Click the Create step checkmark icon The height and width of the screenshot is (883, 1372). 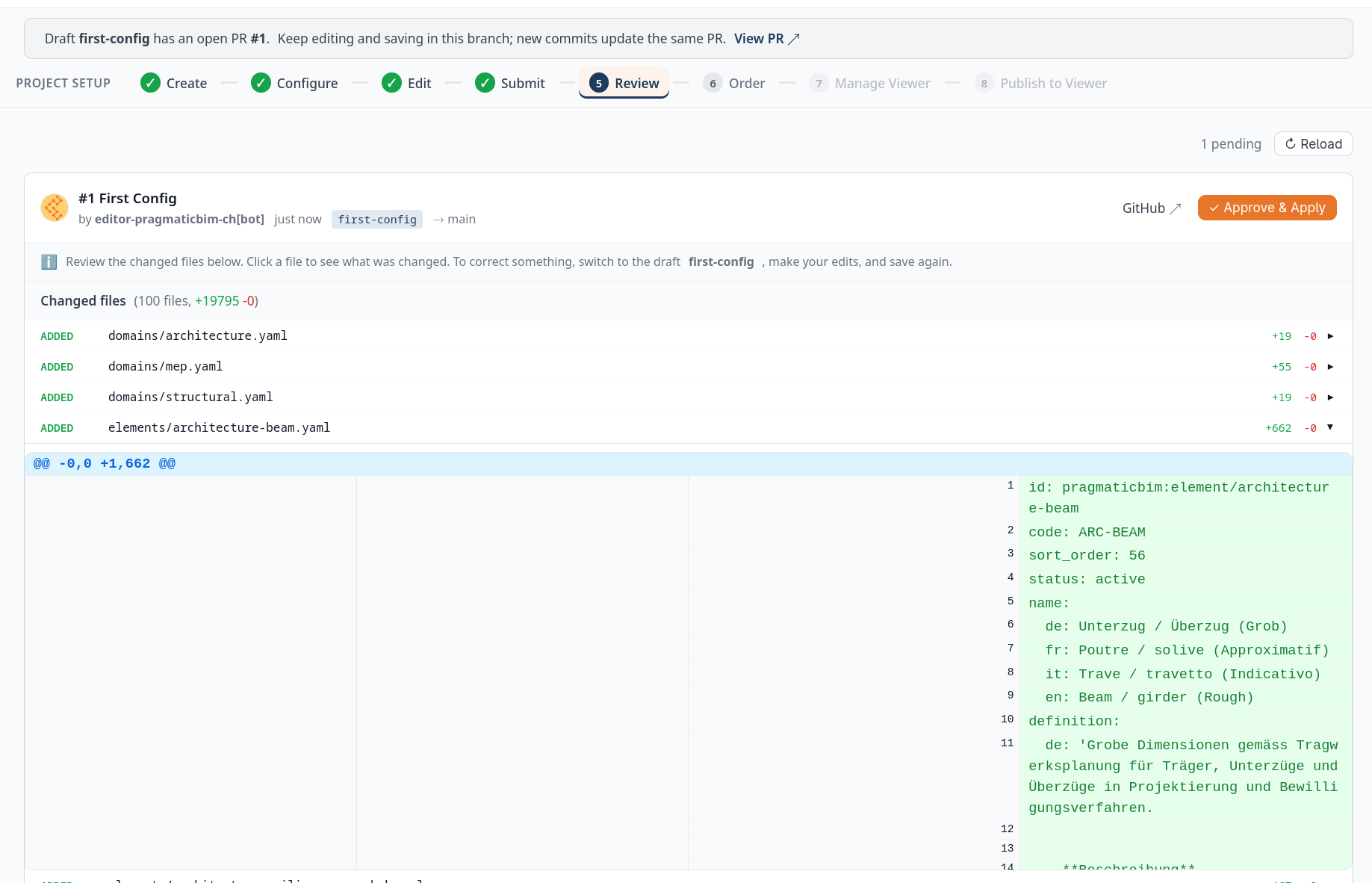(150, 83)
